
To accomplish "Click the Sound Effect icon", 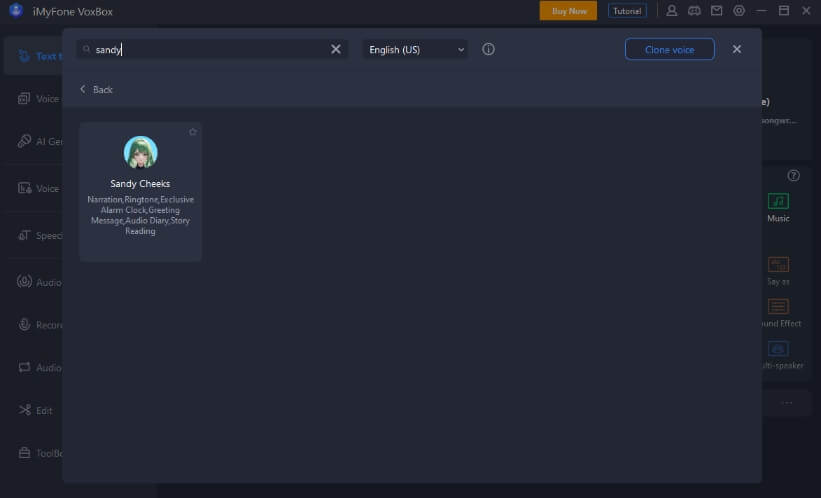I will (778, 306).
